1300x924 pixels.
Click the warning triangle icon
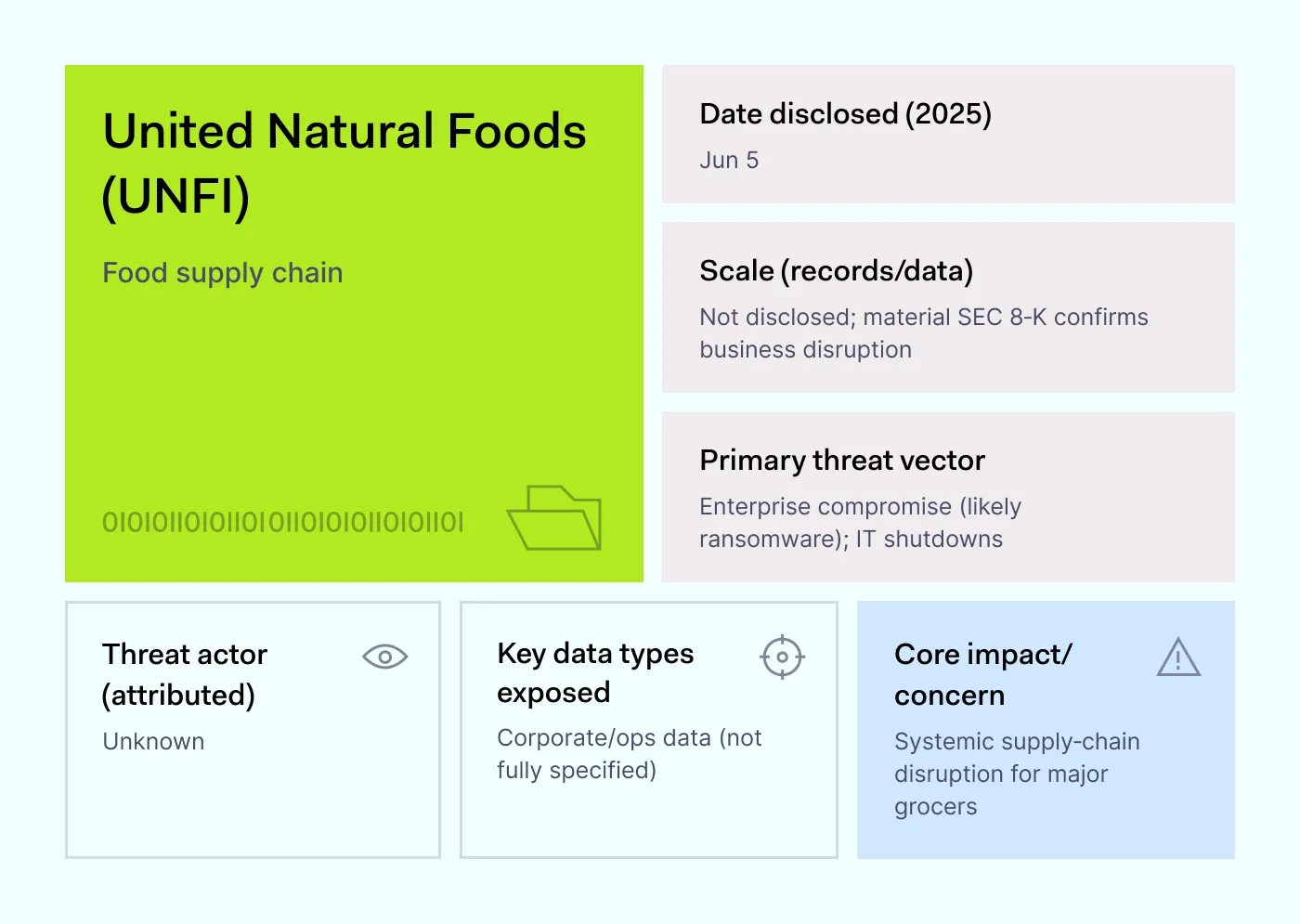coord(1178,657)
